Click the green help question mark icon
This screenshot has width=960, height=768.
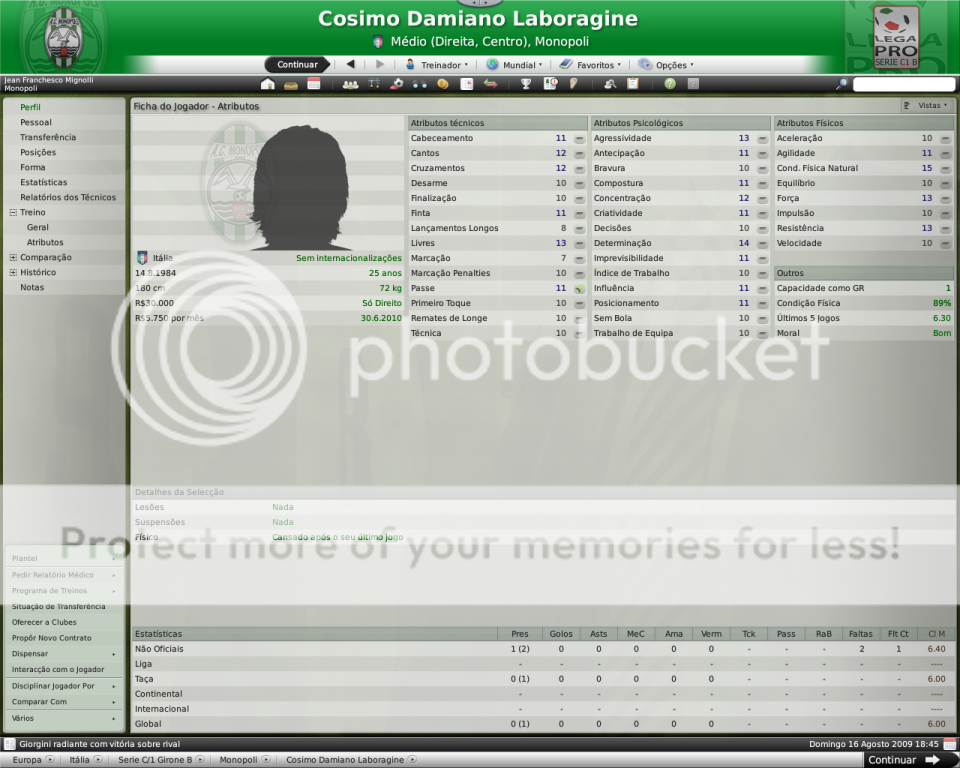(670, 84)
